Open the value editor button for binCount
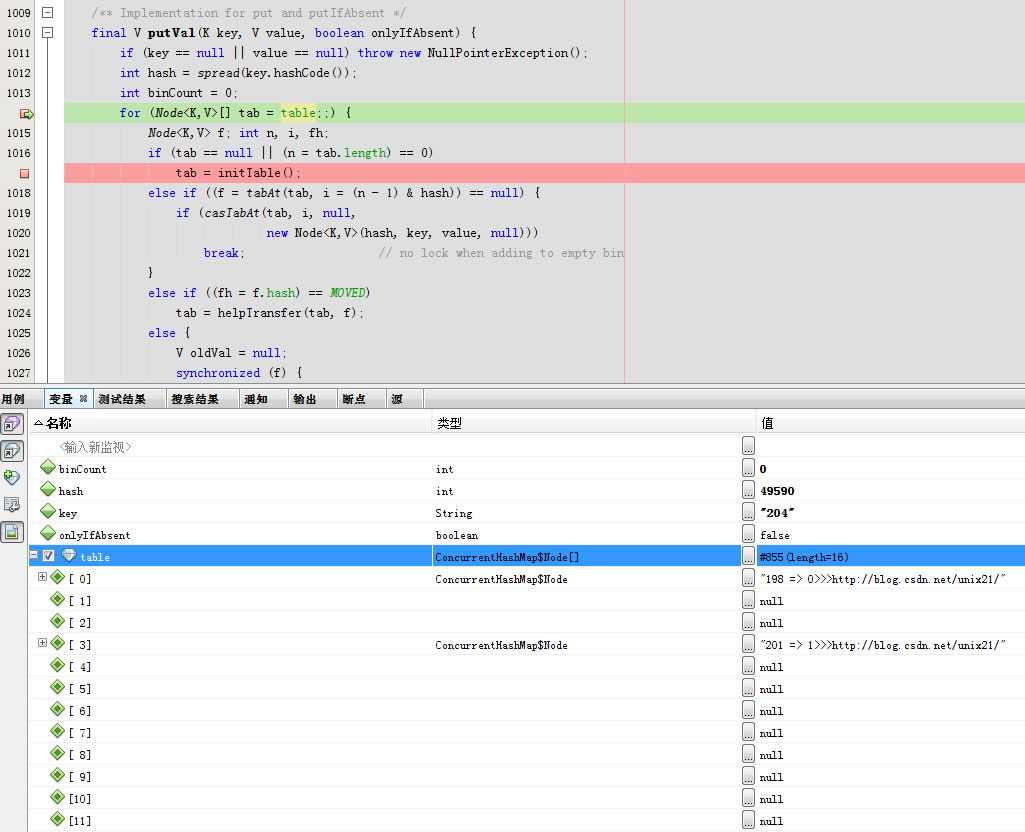Viewport: 1025px width, 832px height. point(748,468)
